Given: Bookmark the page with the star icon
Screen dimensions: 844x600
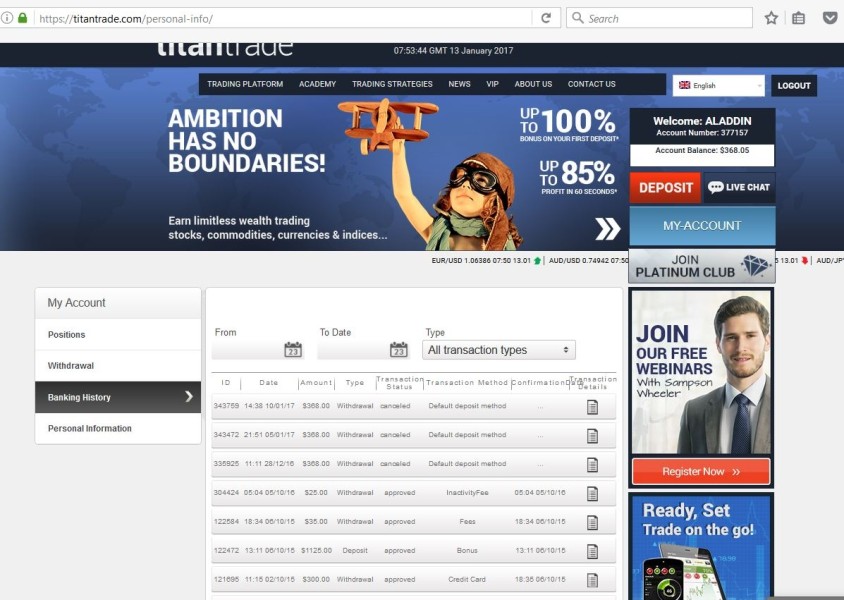Looking at the screenshot, I should click(771, 18).
